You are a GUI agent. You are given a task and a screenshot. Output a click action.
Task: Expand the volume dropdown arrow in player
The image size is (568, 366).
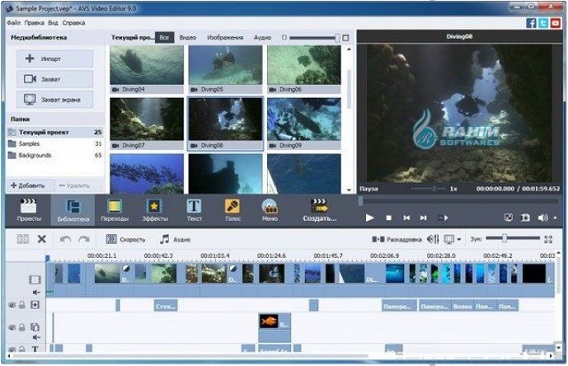[x=555, y=217]
